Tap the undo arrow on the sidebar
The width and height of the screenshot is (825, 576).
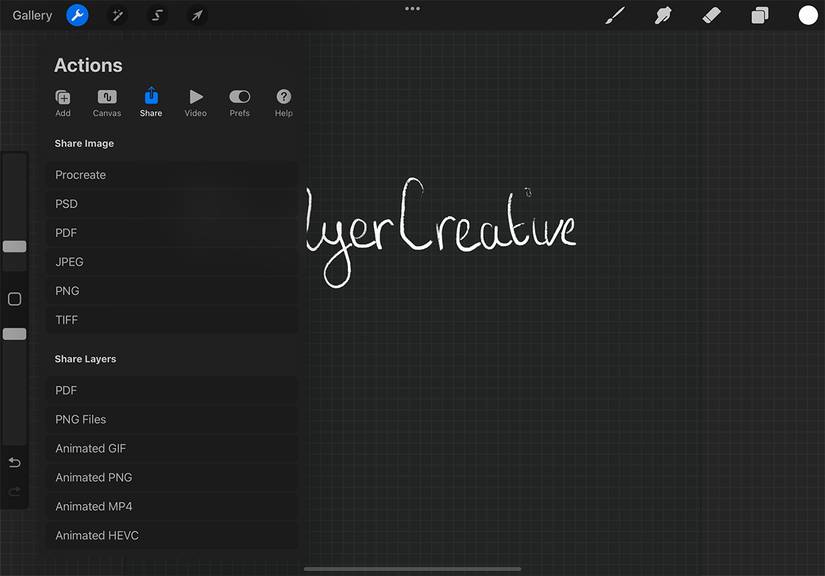click(14, 462)
